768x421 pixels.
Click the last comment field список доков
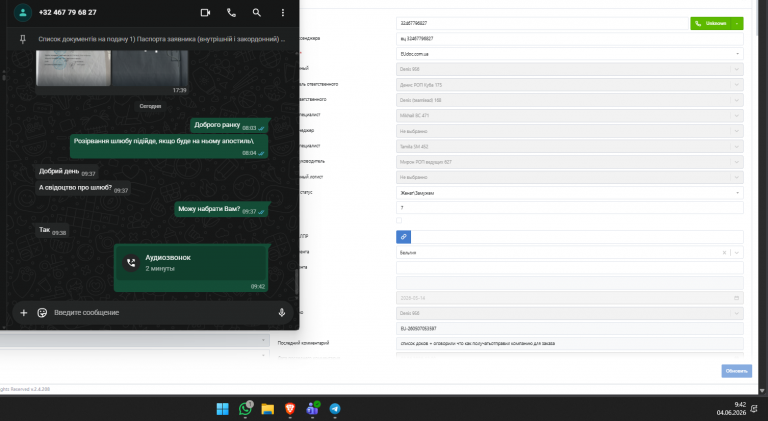(570, 343)
